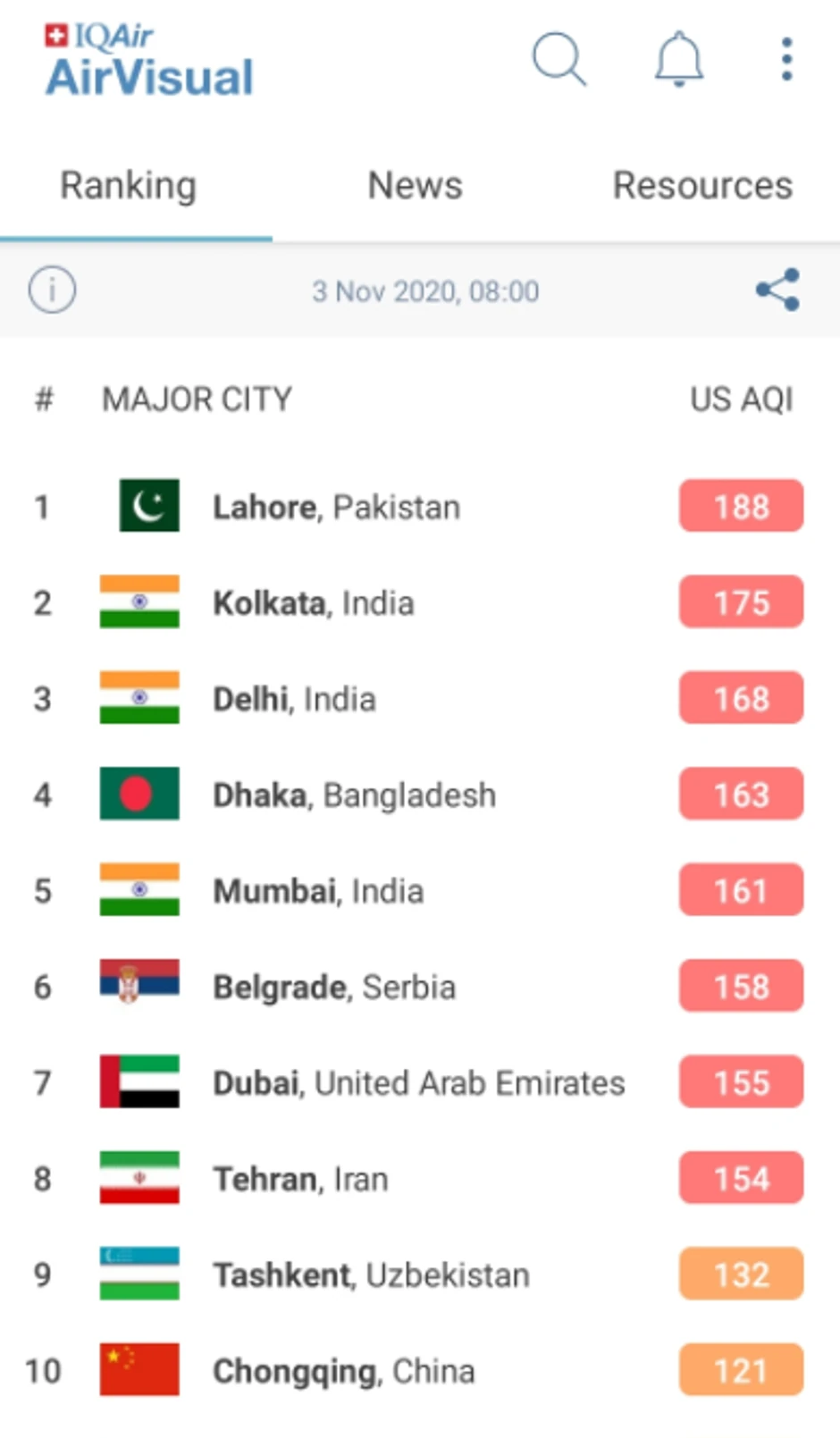Image resolution: width=840 pixels, height=1438 pixels.
Task: Open the News tab
Action: pyautogui.click(x=416, y=186)
